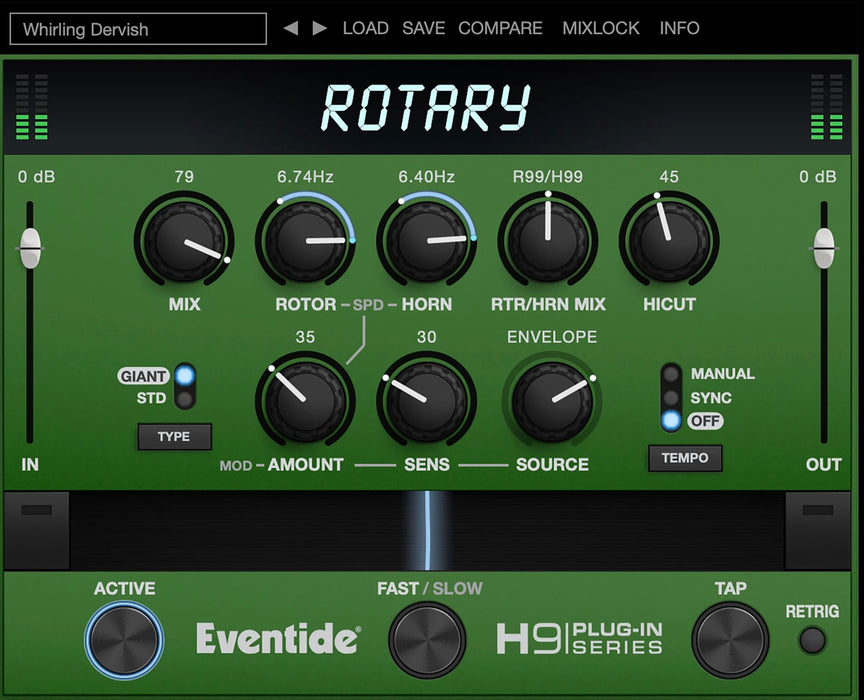Viewport: 864px width, 700px height.
Task: Toggle the ACTIVE footswitch
Action: [x=124, y=640]
